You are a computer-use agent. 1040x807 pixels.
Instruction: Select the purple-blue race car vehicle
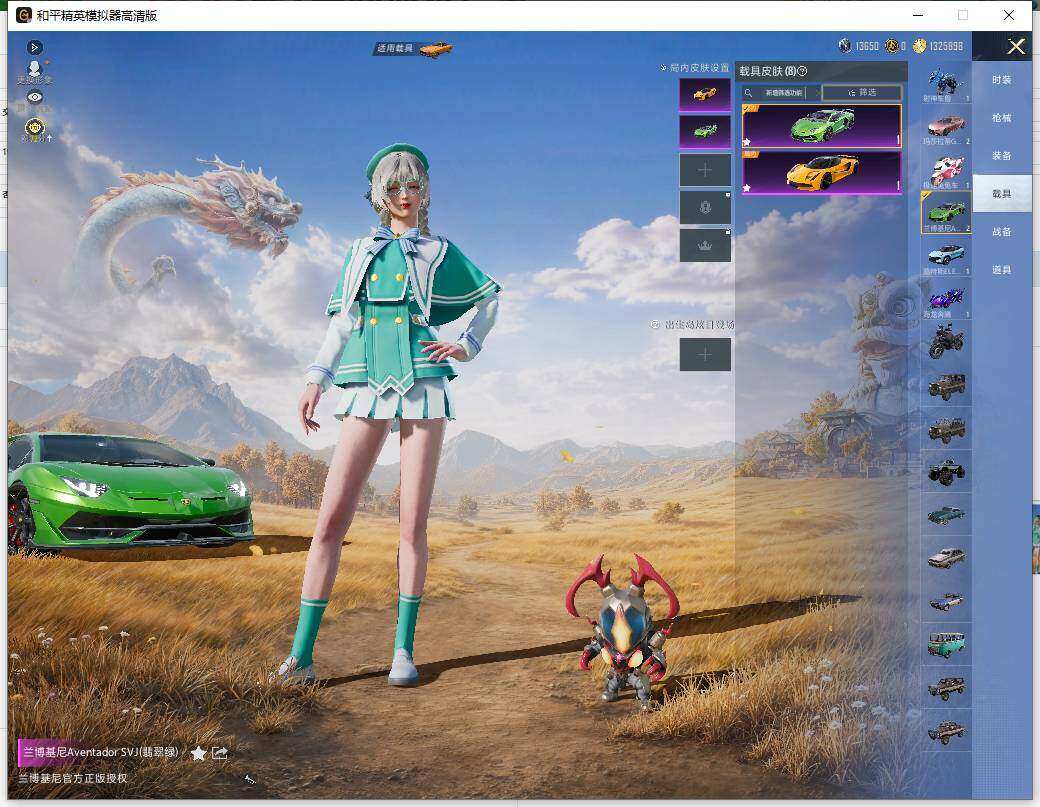coord(946,300)
